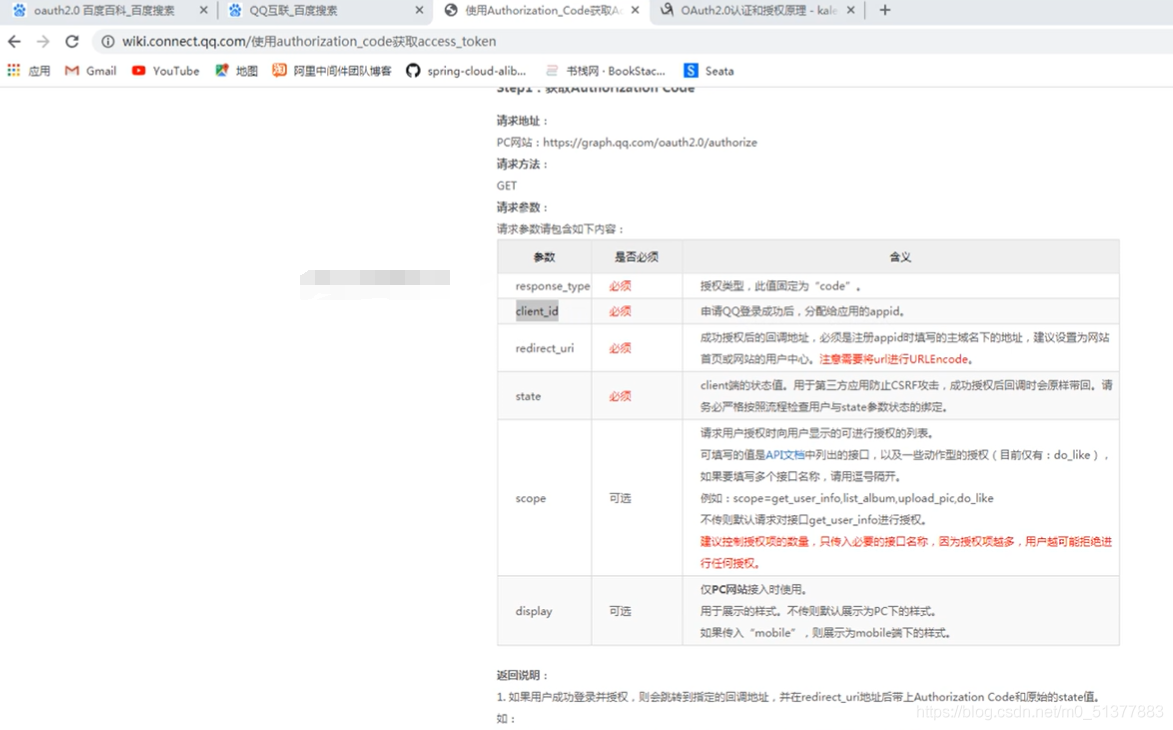
Task: Click red 注意需要将url进行URLEncode text
Action: 896,359
